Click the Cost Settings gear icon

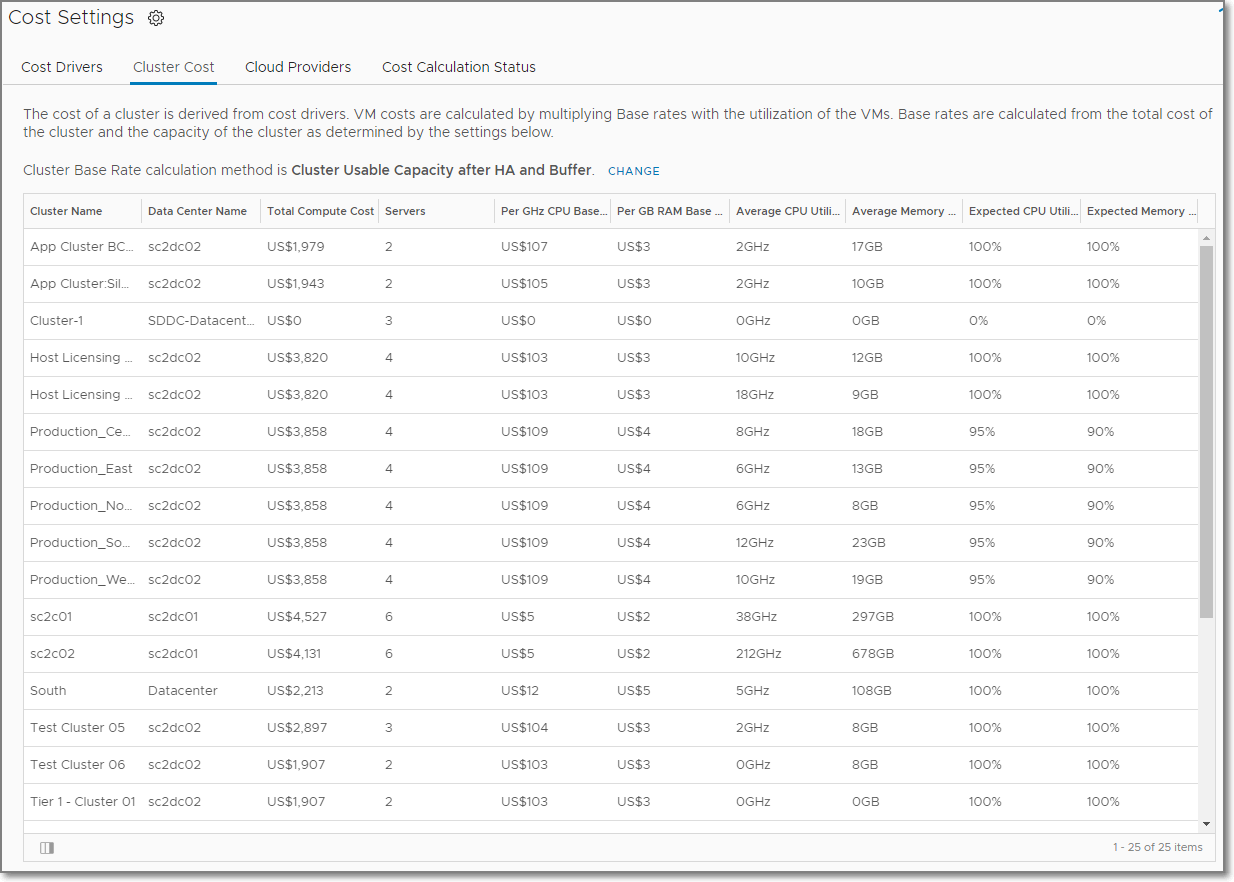pyautogui.click(x=156, y=18)
